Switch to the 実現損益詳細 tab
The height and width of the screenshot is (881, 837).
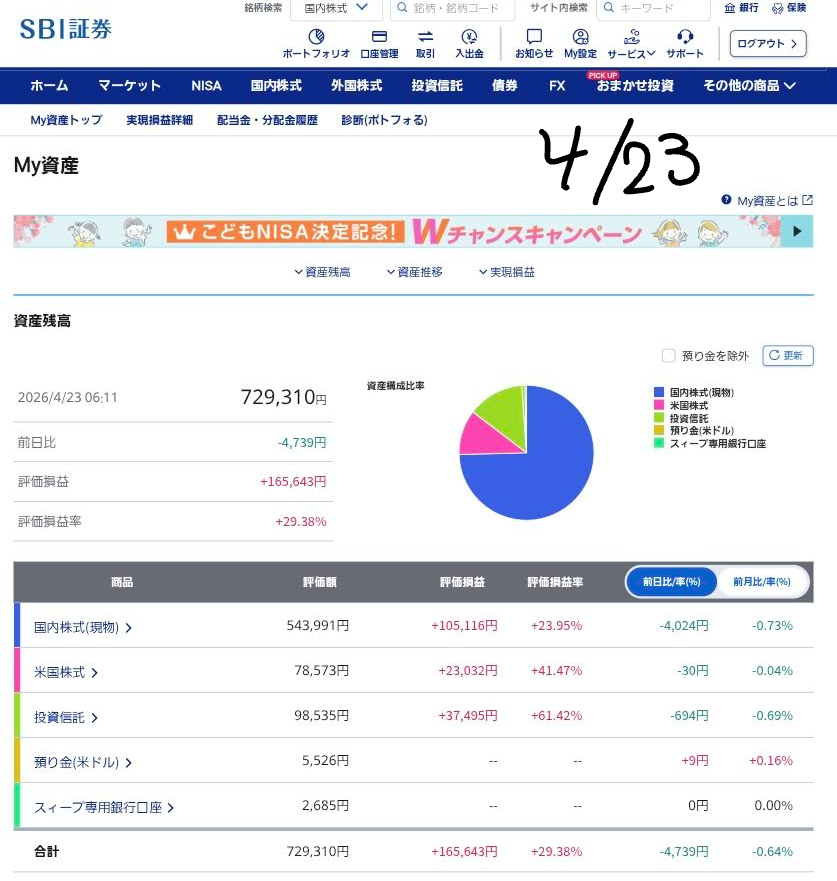[x=159, y=120]
